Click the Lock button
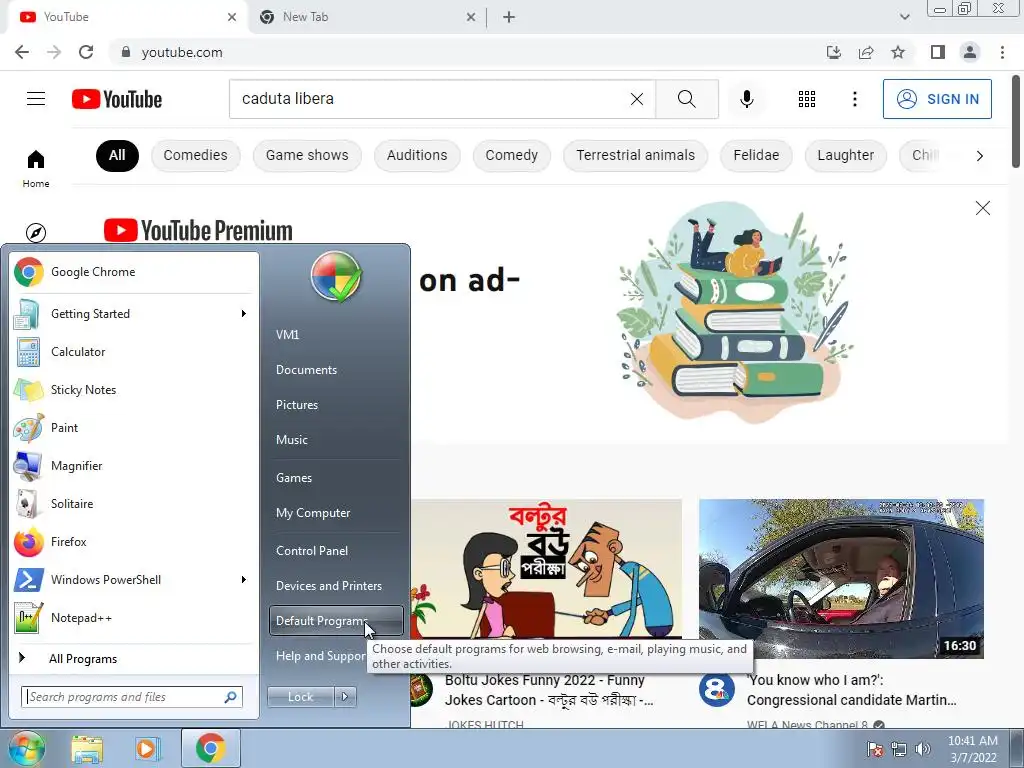This screenshot has width=1024, height=768. click(300, 697)
